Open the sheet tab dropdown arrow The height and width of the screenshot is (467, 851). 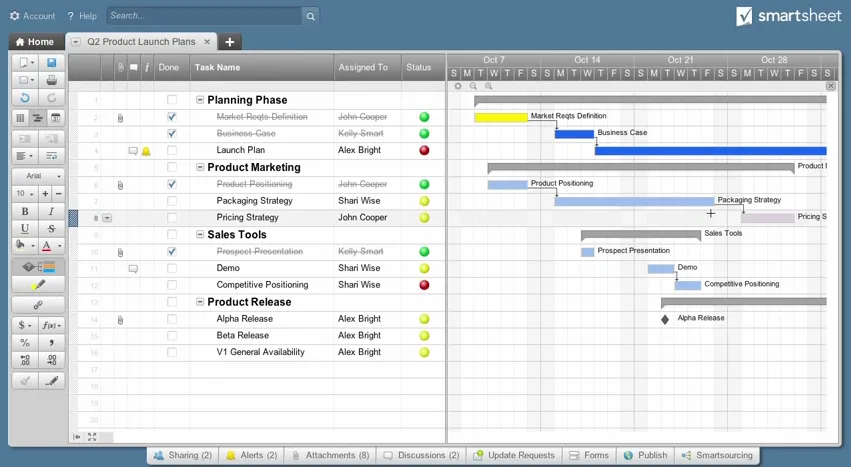(x=76, y=42)
